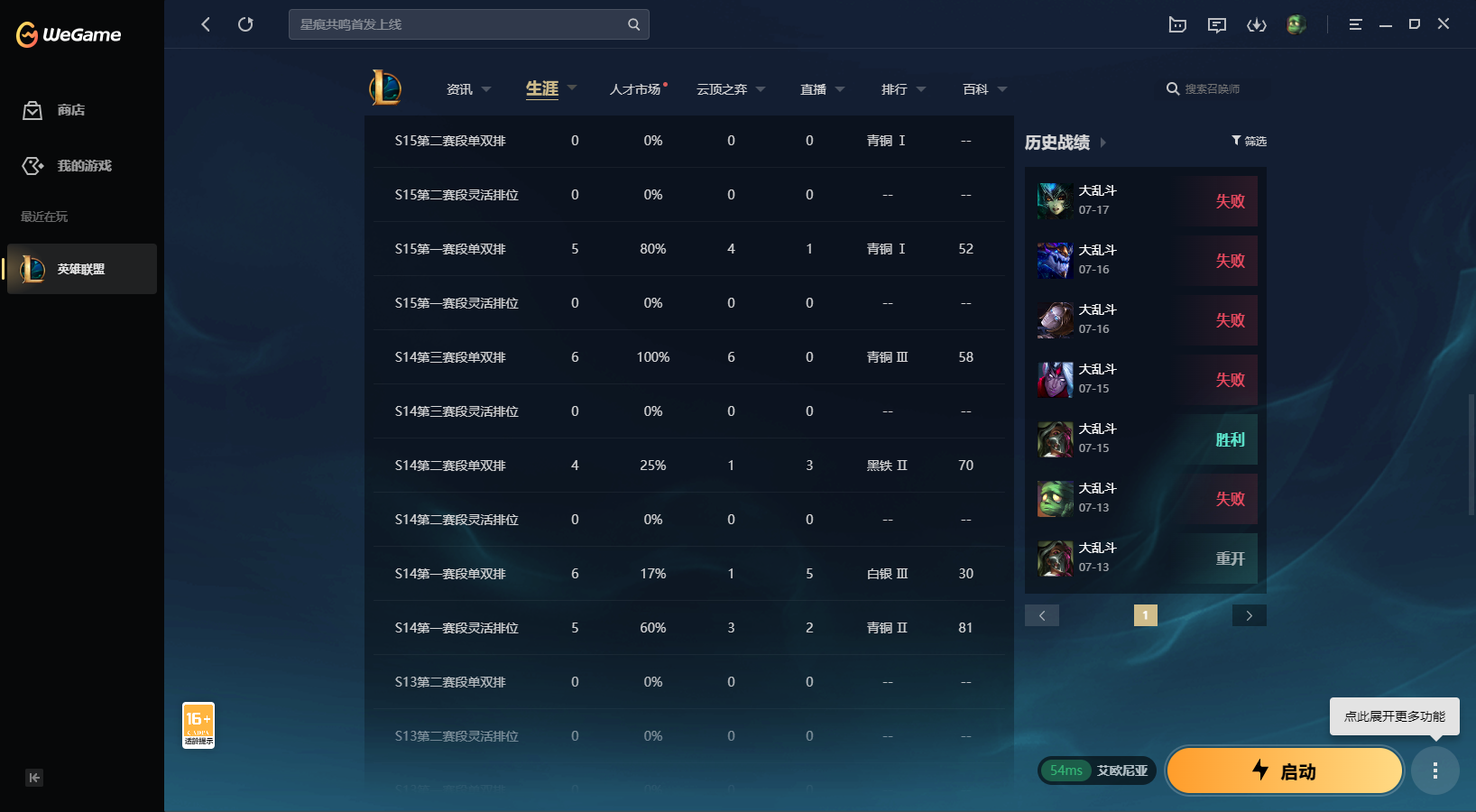Click the user avatar in top bar
Screen dimensions: 1476x812
click(1296, 24)
